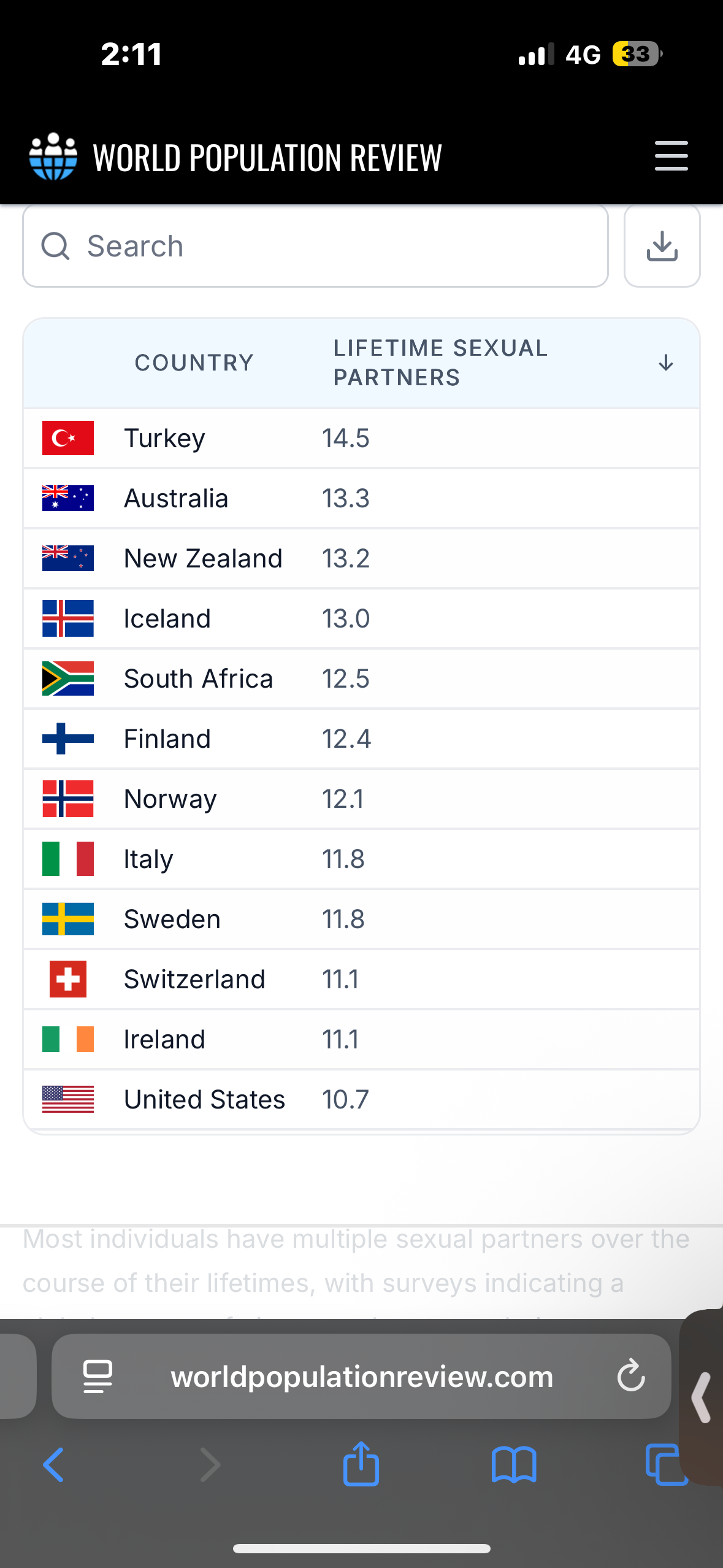Select the Turkey row
Viewport: 723px width, 1568px height.
point(164,439)
